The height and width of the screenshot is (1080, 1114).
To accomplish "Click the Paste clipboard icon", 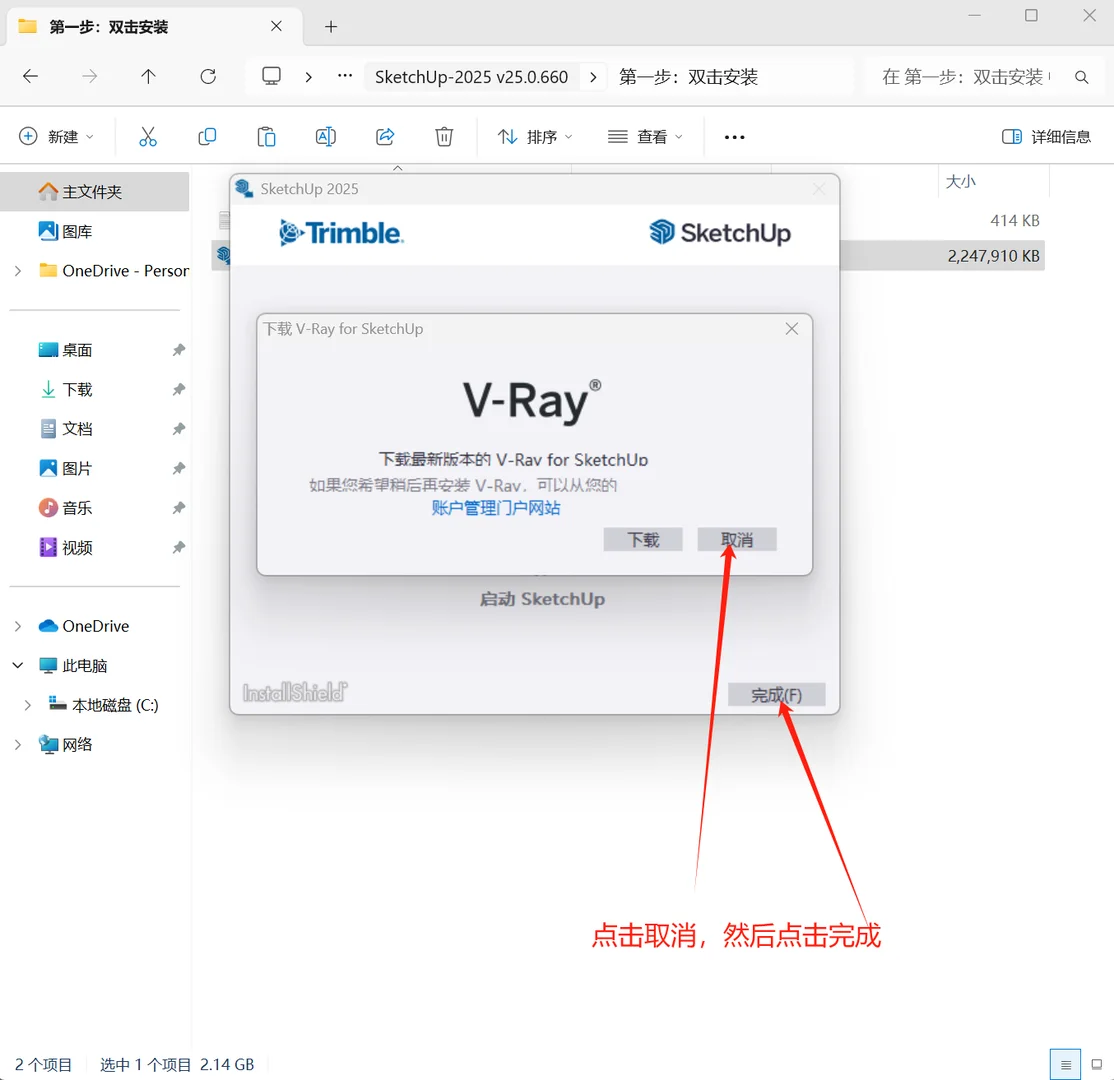I will pos(266,136).
